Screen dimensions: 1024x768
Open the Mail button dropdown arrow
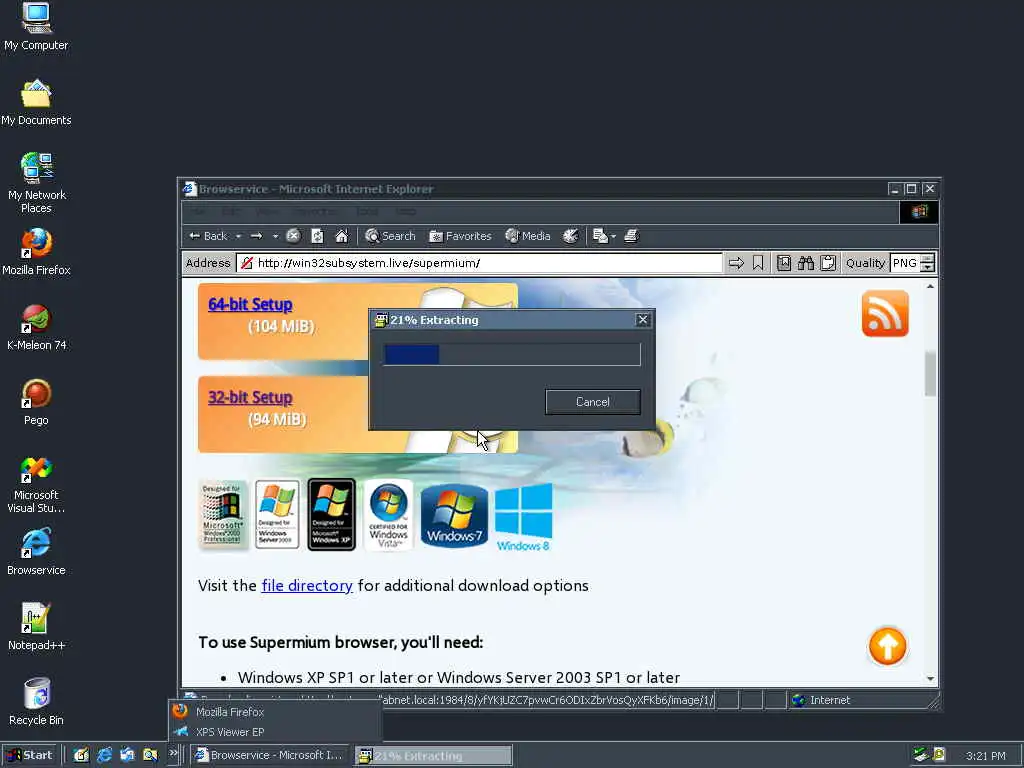pos(613,236)
